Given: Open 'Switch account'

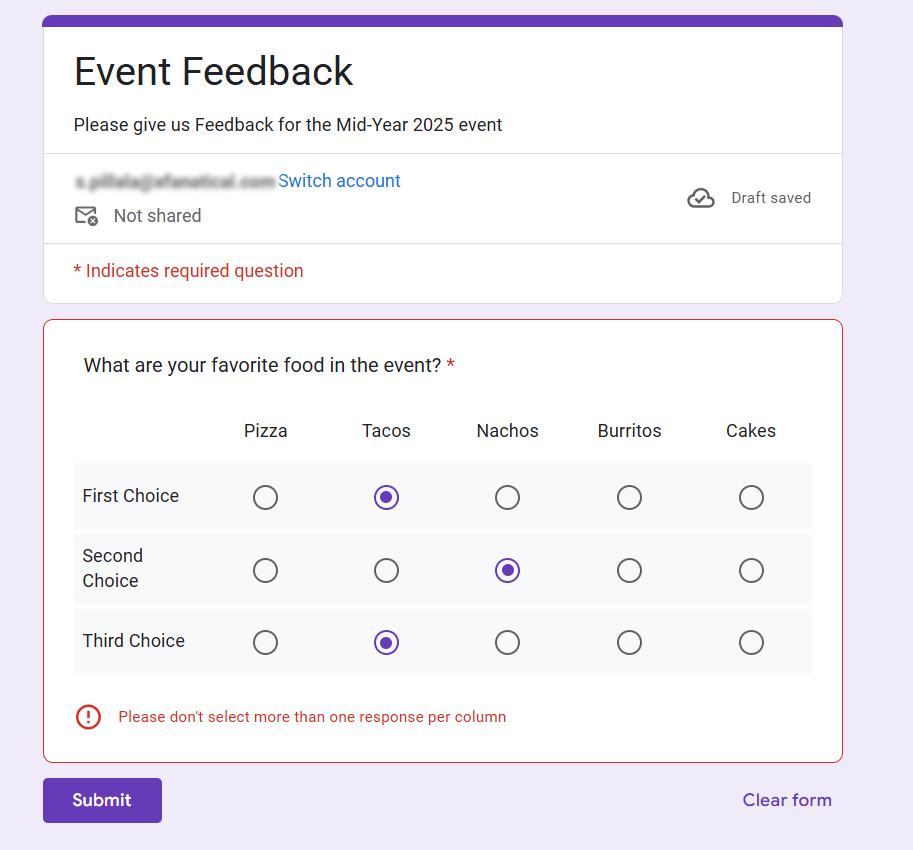Looking at the screenshot, I should pos(339,181).
